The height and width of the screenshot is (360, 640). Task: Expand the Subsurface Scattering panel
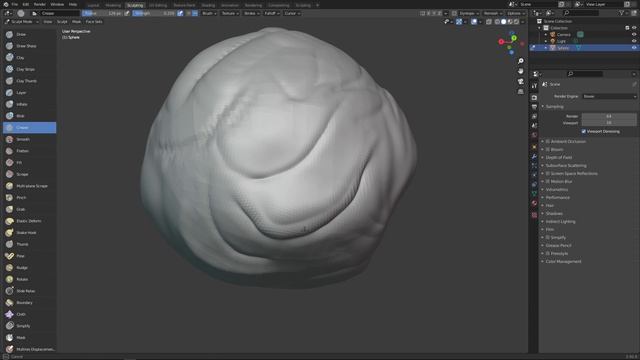point(566,166)
